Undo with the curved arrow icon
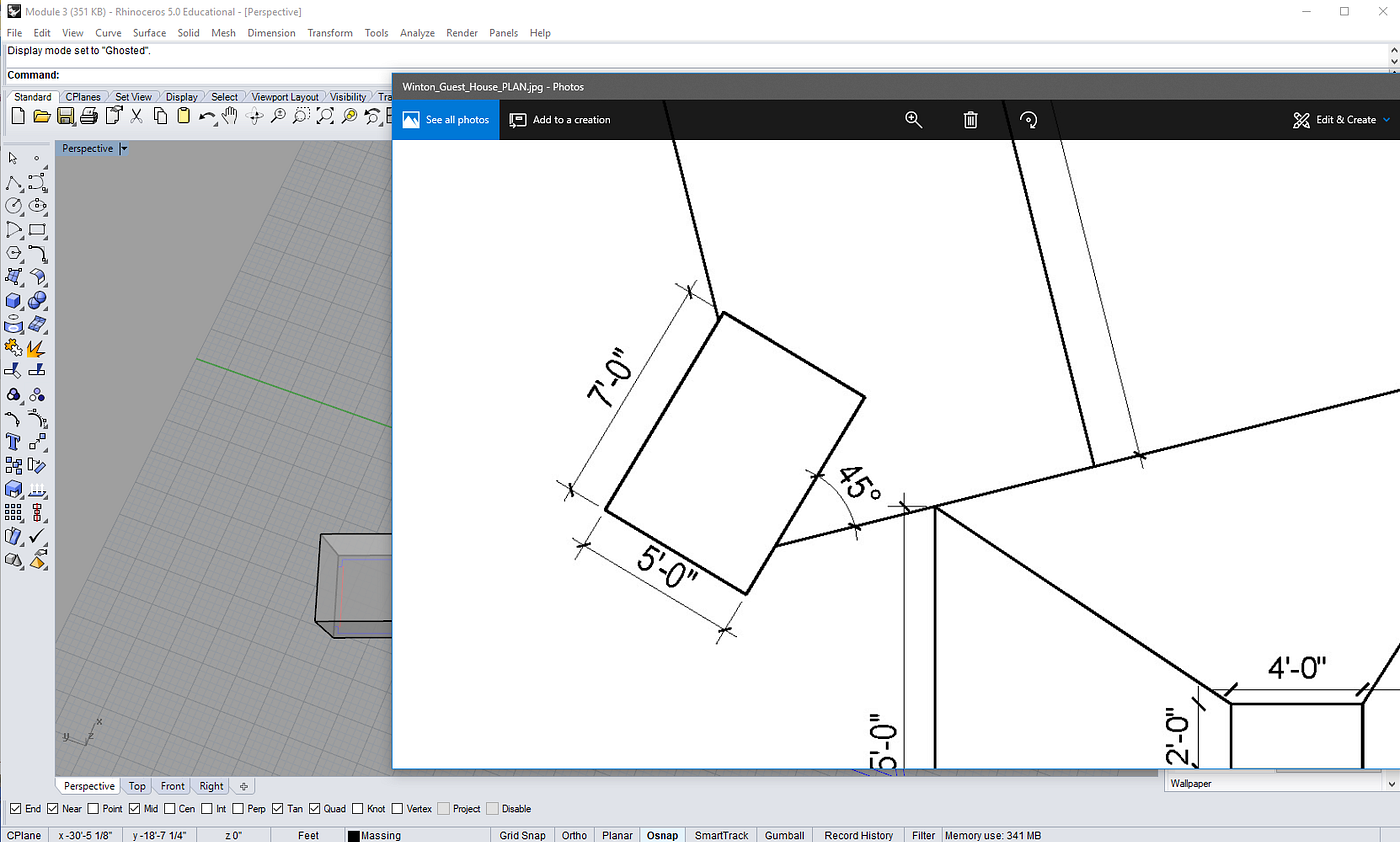This screenshot has width=1400, height=842. 207,116
